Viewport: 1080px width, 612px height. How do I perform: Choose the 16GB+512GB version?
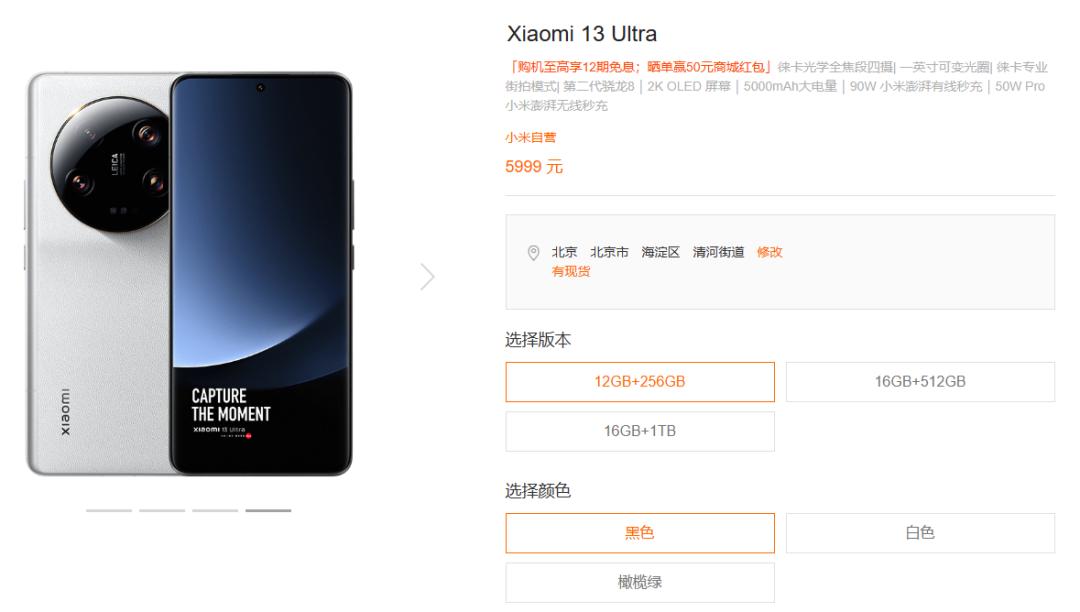coord(920,382)
